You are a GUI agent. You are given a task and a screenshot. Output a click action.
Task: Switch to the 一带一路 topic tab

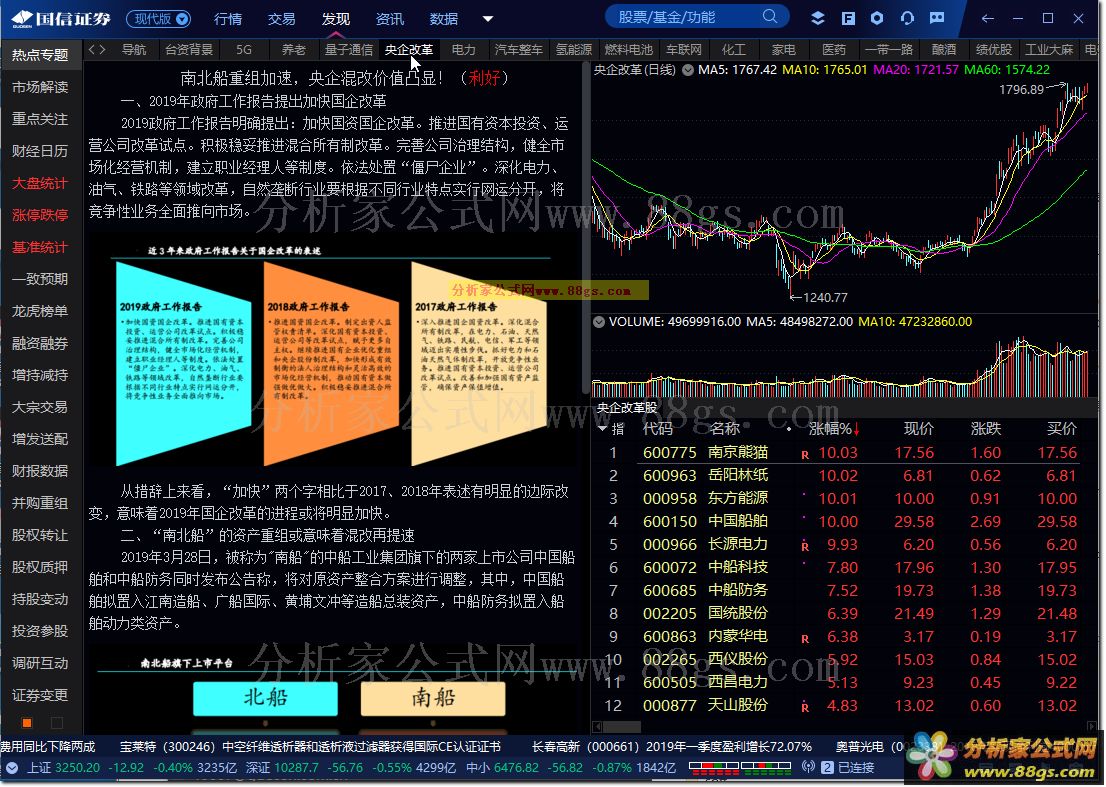tap(889, 49)
